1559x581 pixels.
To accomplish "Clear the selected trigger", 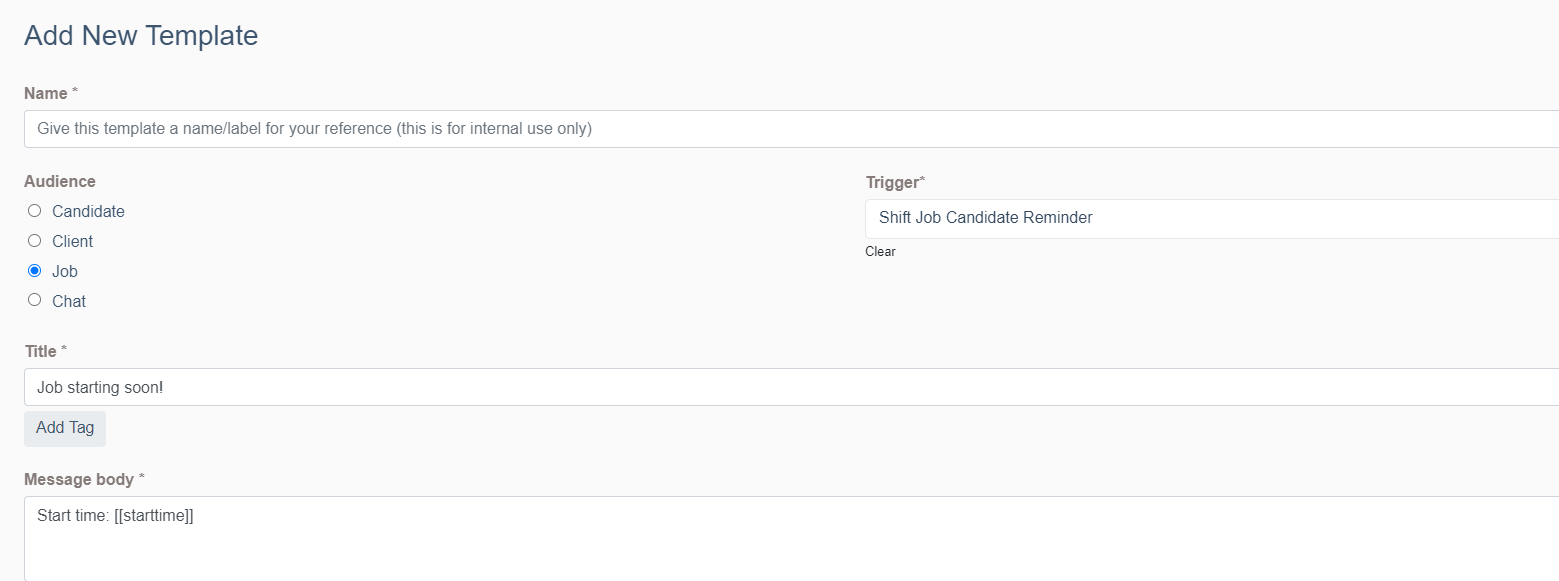I will [x=880, y=252].
